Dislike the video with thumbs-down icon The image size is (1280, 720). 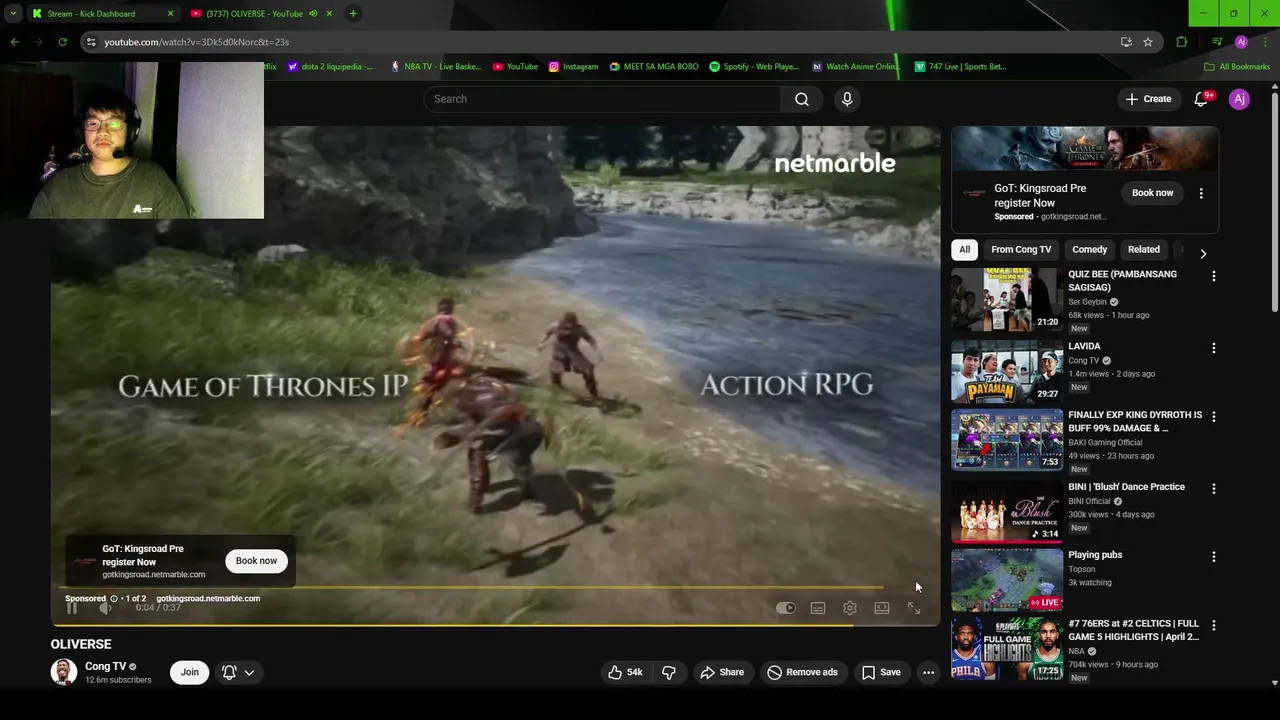pyautogui.click(x=669, y=672)
